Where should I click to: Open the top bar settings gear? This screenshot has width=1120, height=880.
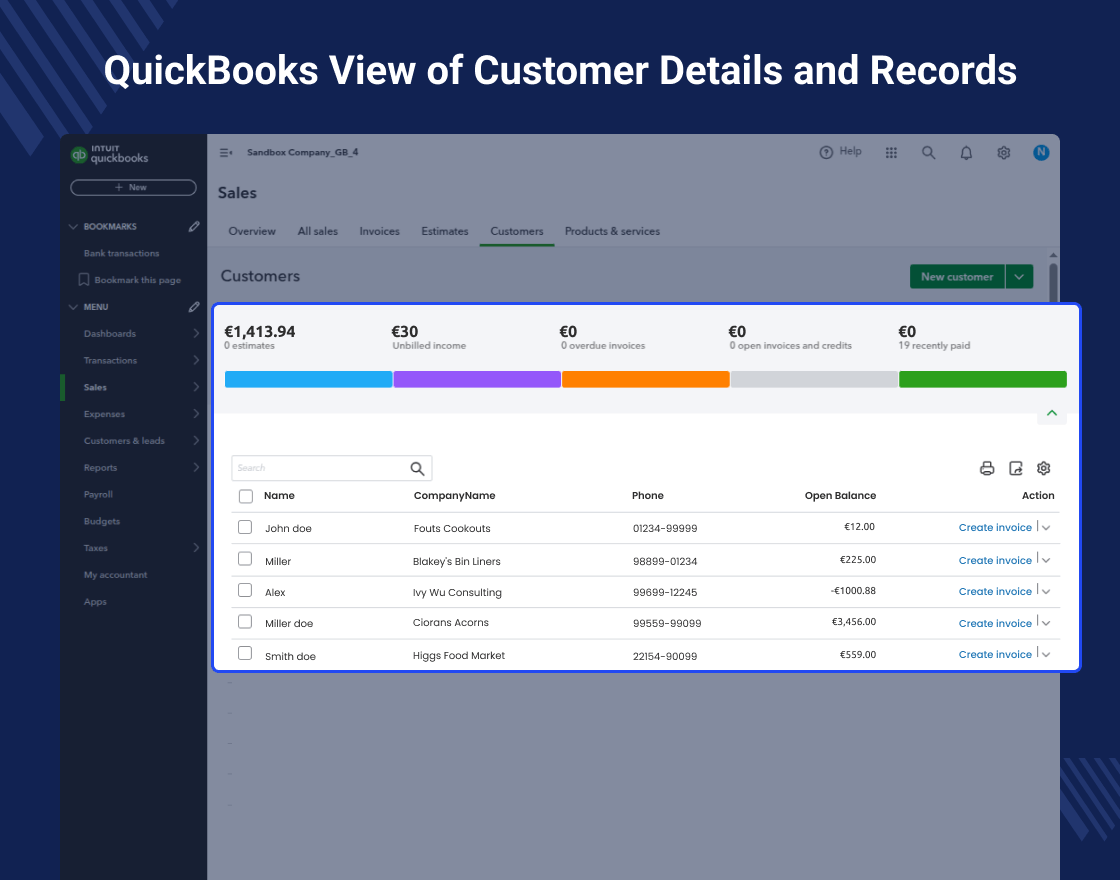(1004, 153)
